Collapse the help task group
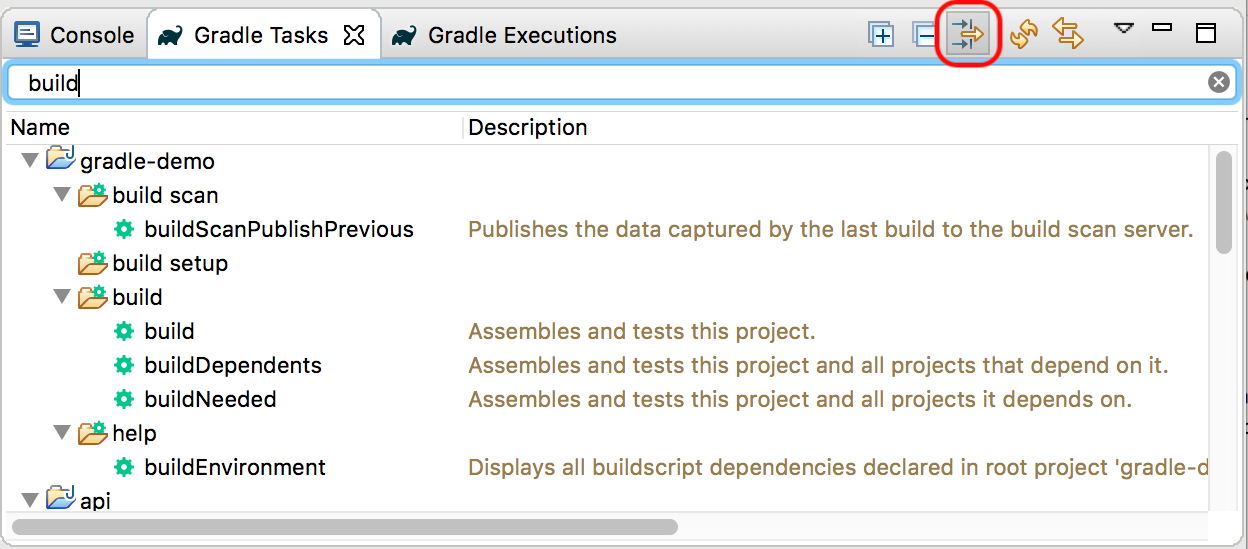Image resolution: width=1248 pixels, height=549 pixels. coord(62,433)
